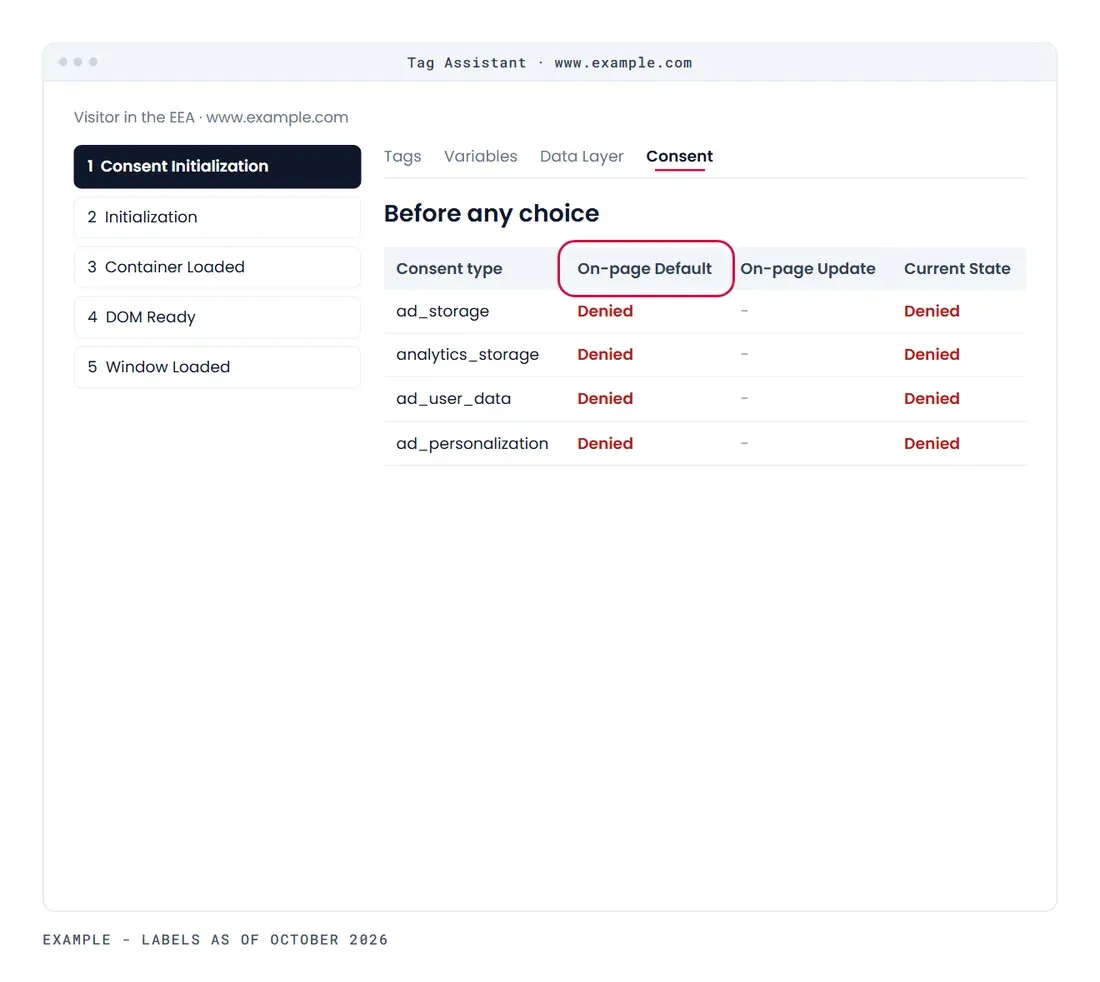Click the Before any choice heading
The height and width of the screenshot is (982, 1100).
(491, 213)
